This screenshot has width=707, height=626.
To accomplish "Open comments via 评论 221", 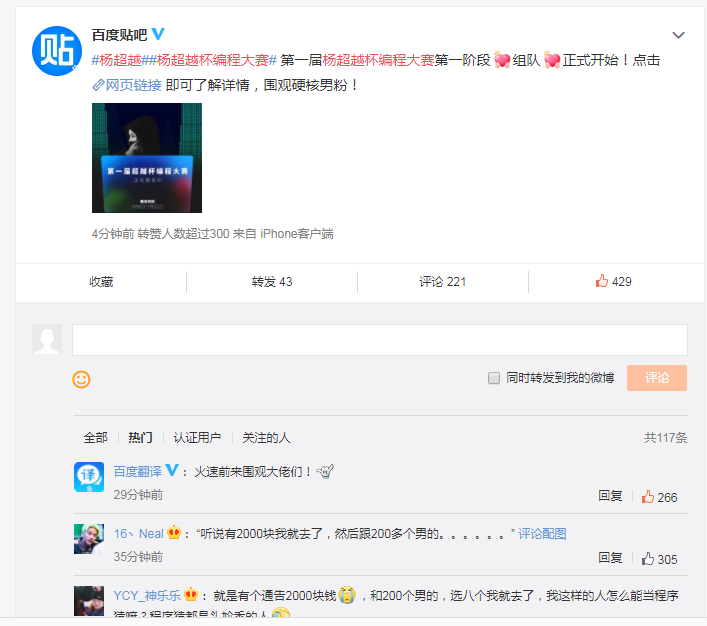I will click(442, 282).
